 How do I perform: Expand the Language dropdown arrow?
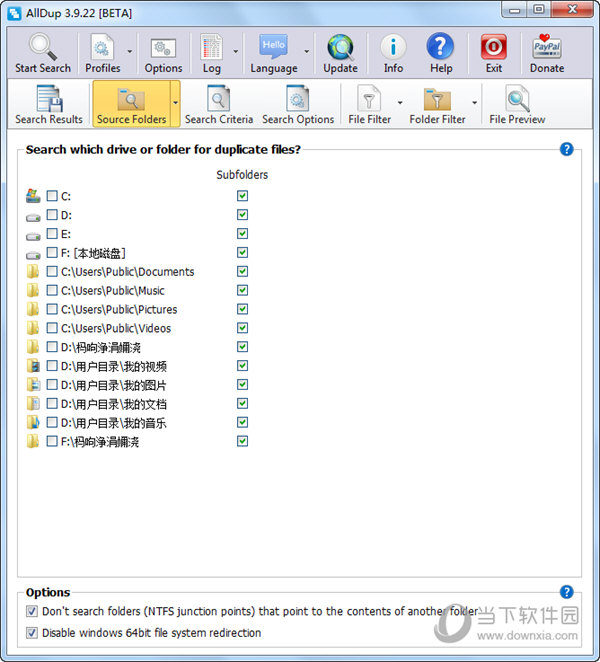tap(307, 52)
